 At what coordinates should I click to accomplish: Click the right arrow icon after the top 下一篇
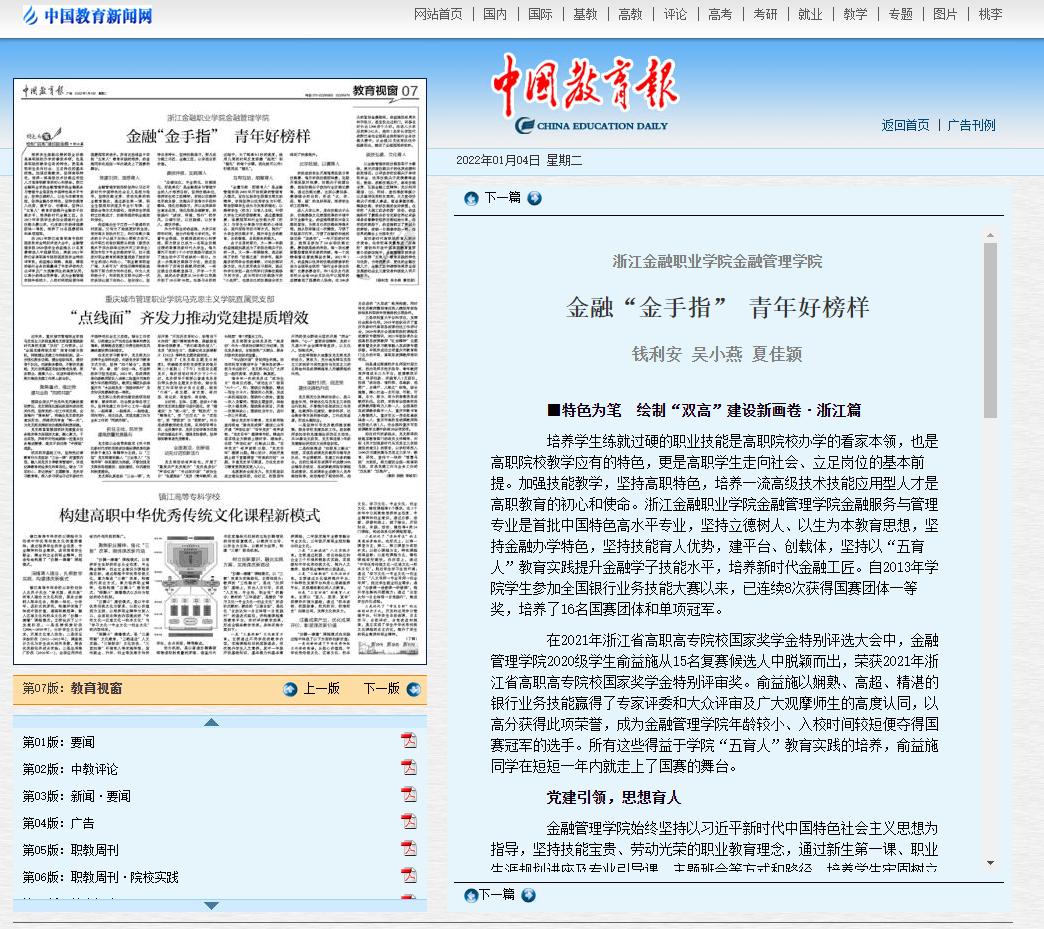(x=534, y=198)
